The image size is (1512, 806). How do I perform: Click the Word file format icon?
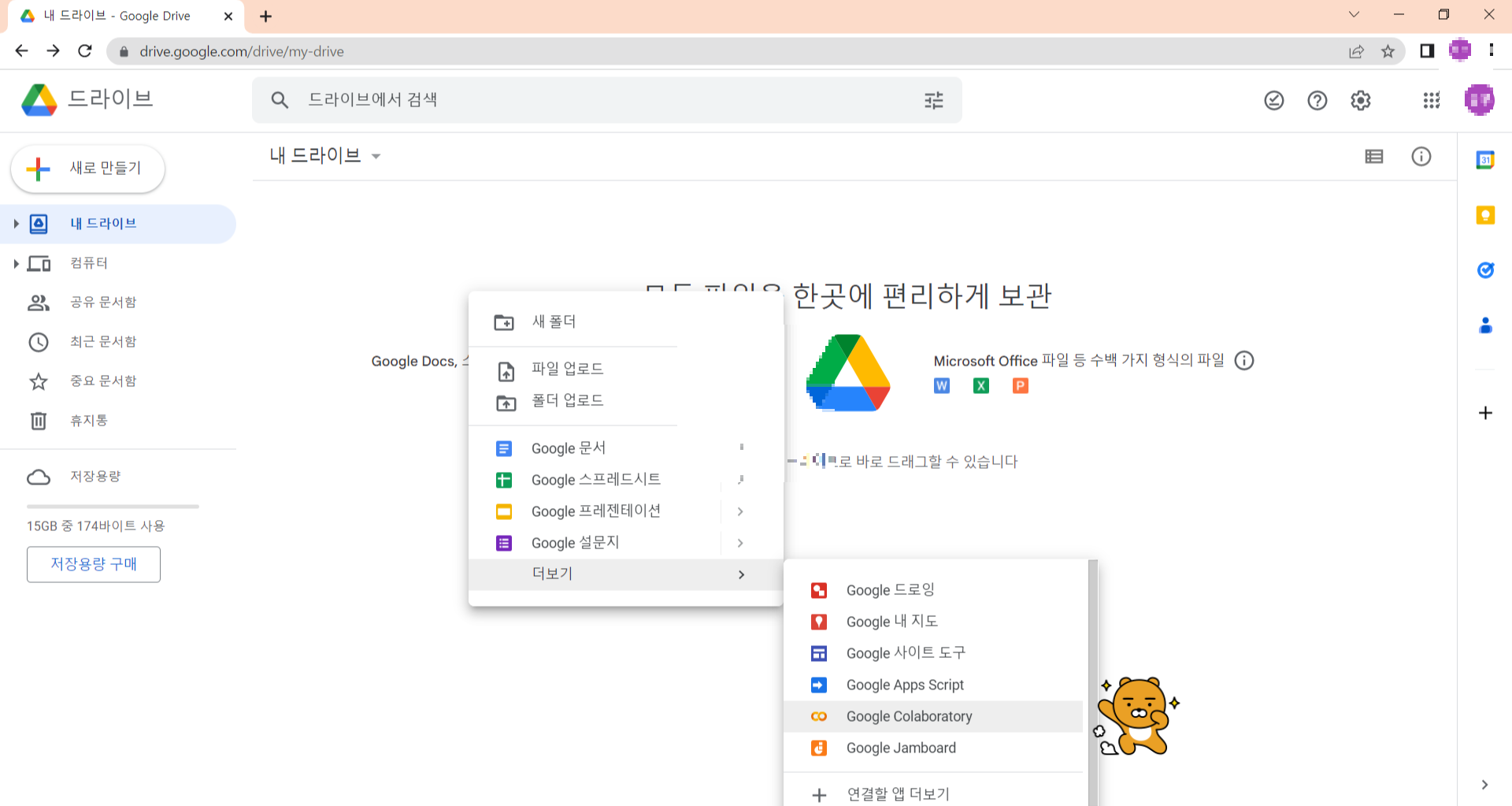pos(942,386)
